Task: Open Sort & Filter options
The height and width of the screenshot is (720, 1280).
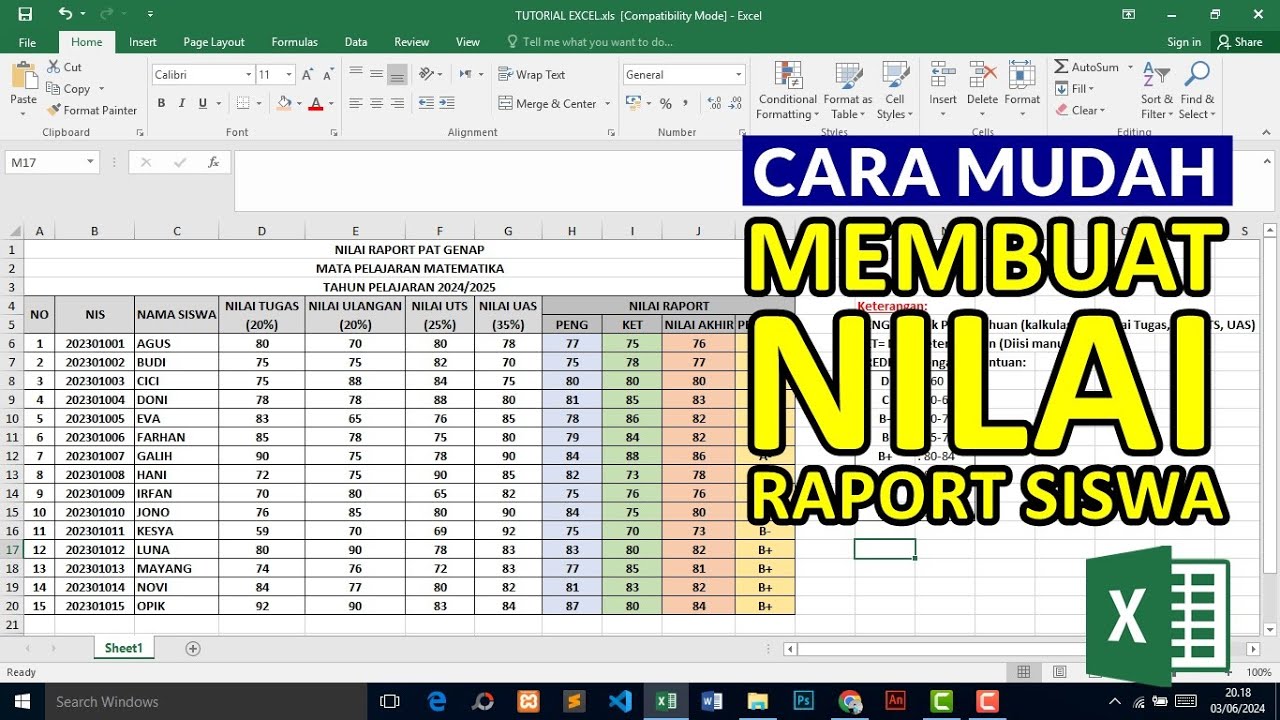Action: tap(1156, 90)
